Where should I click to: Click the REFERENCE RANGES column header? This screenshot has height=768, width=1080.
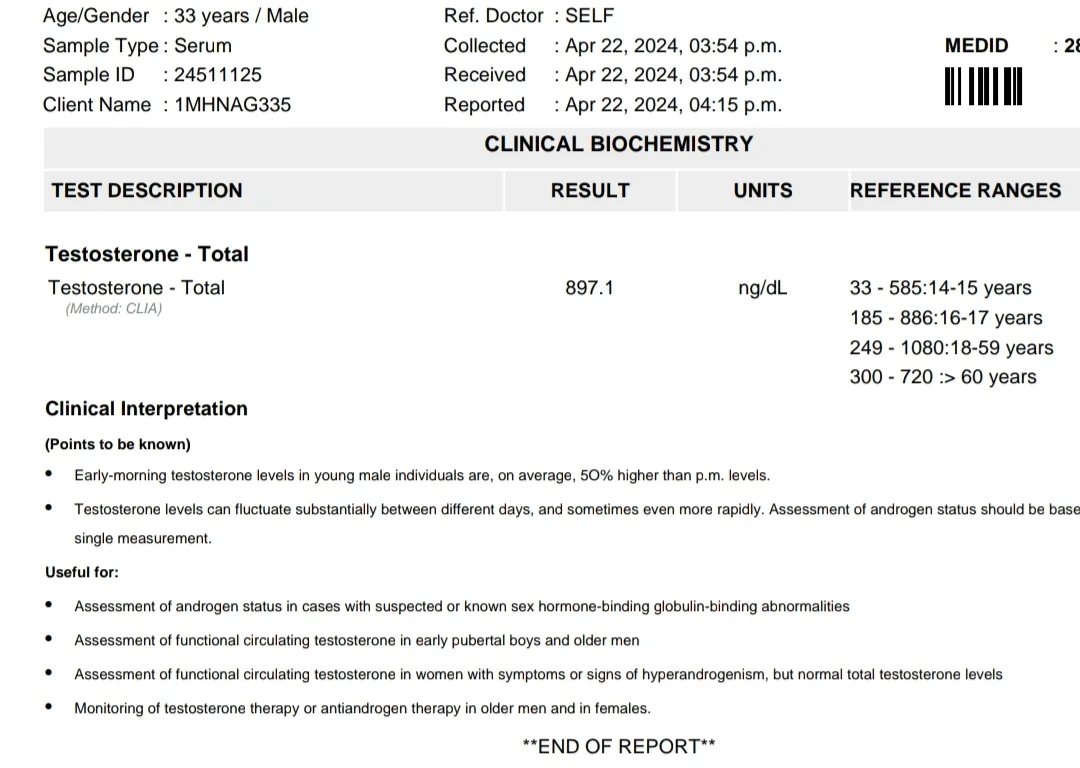[955, 190]
